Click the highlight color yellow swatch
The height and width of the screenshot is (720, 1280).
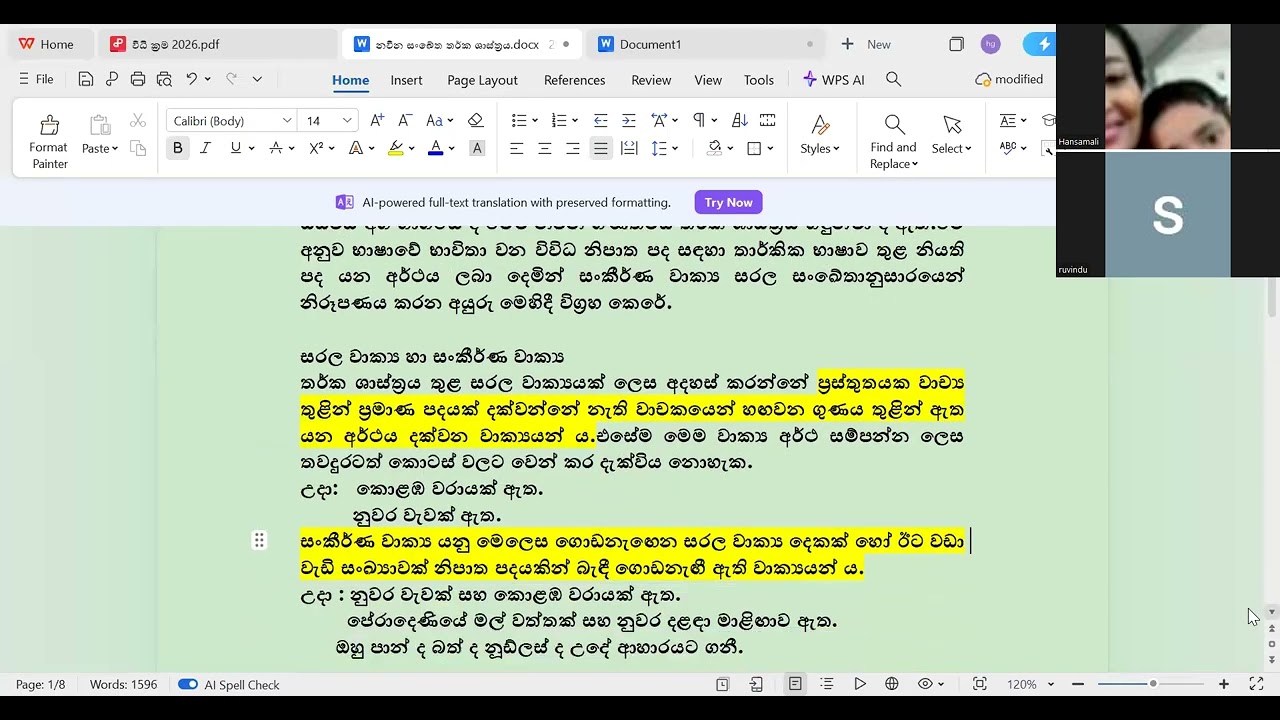[396, 148]
